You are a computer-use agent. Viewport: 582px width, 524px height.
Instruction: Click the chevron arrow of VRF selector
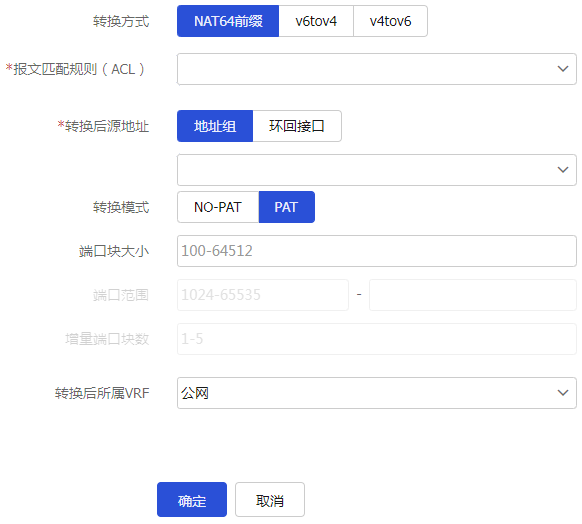pyautogui.click(x=563, y=393)
